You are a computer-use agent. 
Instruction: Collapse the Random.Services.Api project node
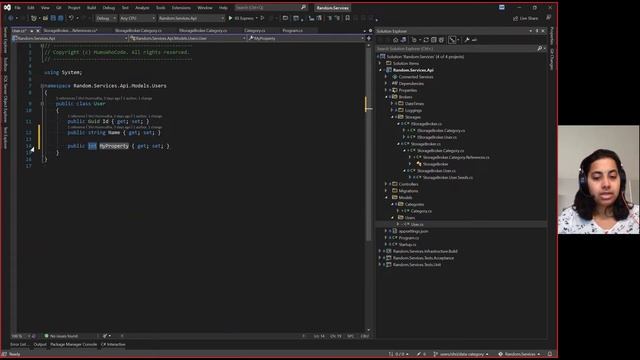tap(380, 70)
